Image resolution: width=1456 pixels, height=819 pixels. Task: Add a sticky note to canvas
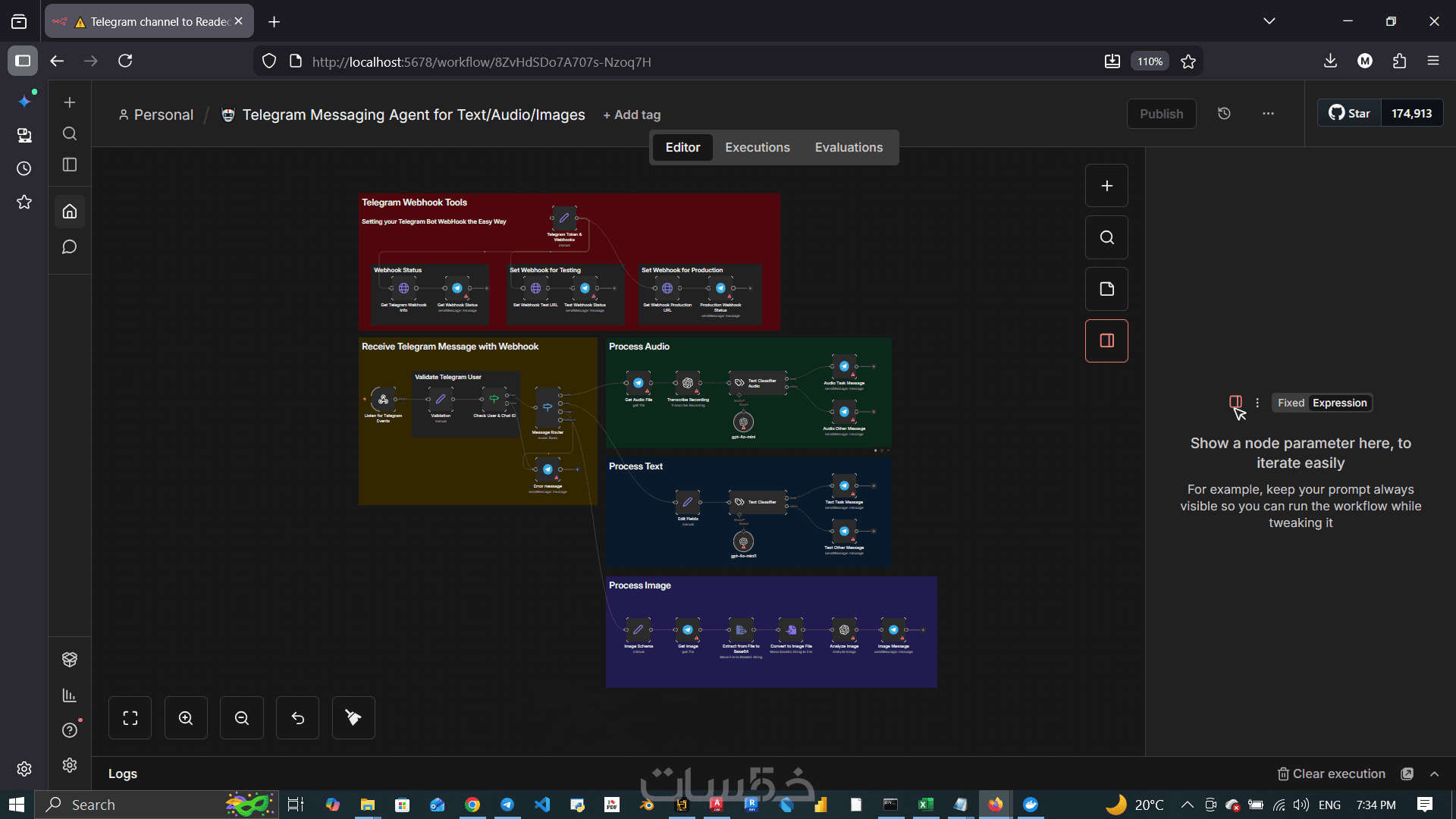pyautogui.click(x=1106, y=289)
